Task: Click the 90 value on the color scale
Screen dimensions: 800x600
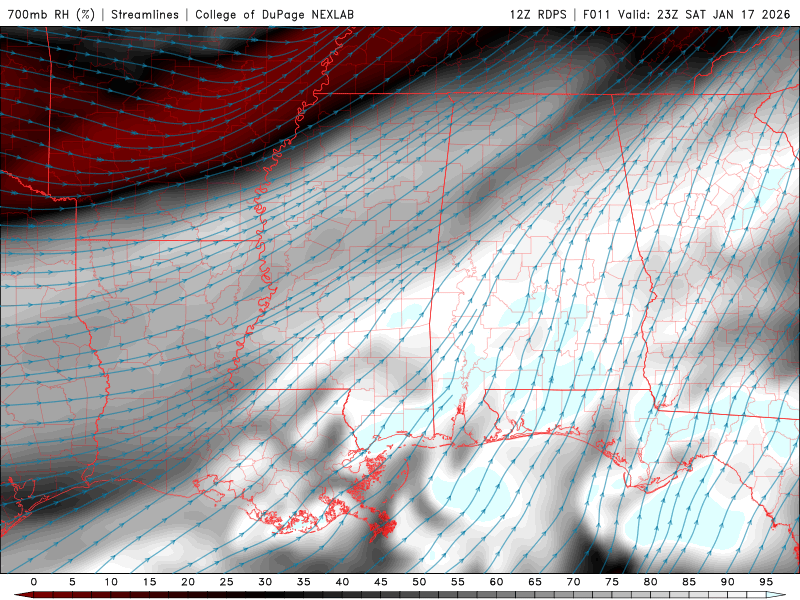Action: click(x=727, y=582)
